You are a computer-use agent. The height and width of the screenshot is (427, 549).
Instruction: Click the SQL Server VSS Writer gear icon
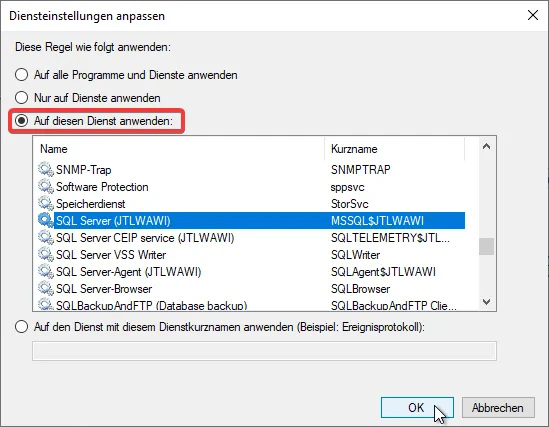pyautogui.click(x=46, y=254)
